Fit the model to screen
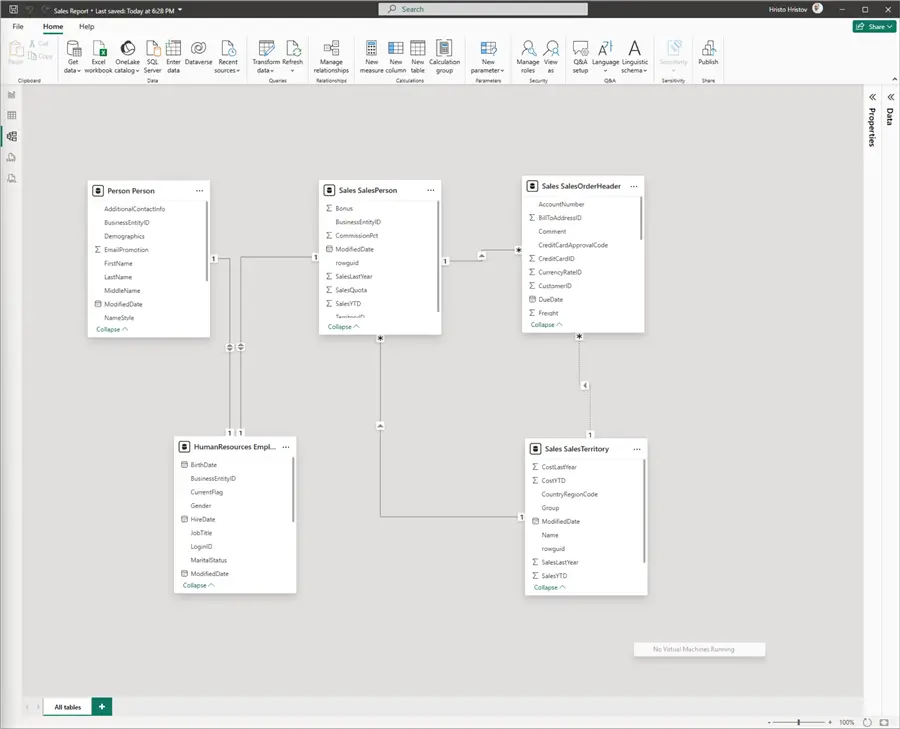The height and width of the screenshot is (729, 900). 885,722
